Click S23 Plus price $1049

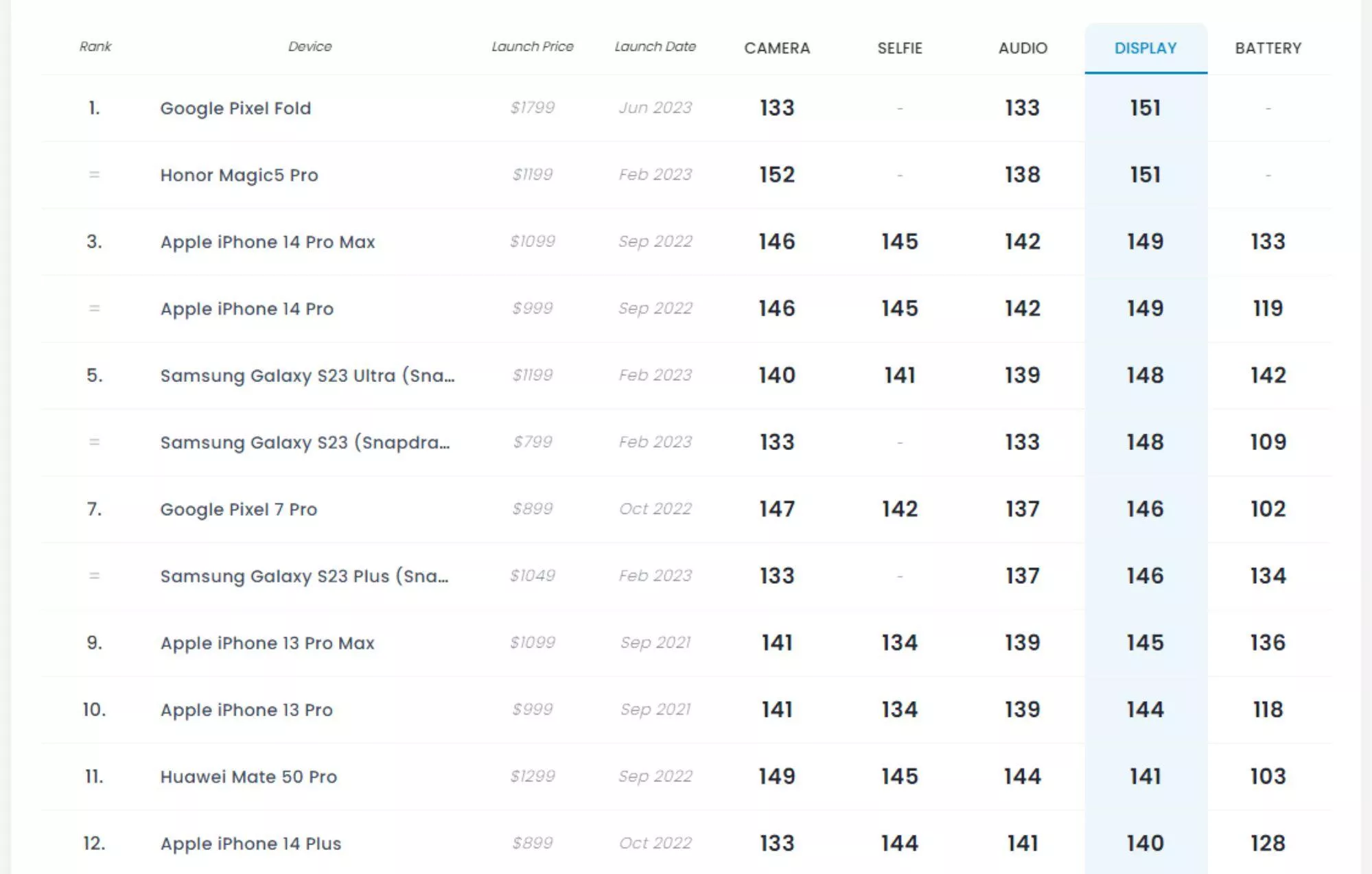(533, 576)
